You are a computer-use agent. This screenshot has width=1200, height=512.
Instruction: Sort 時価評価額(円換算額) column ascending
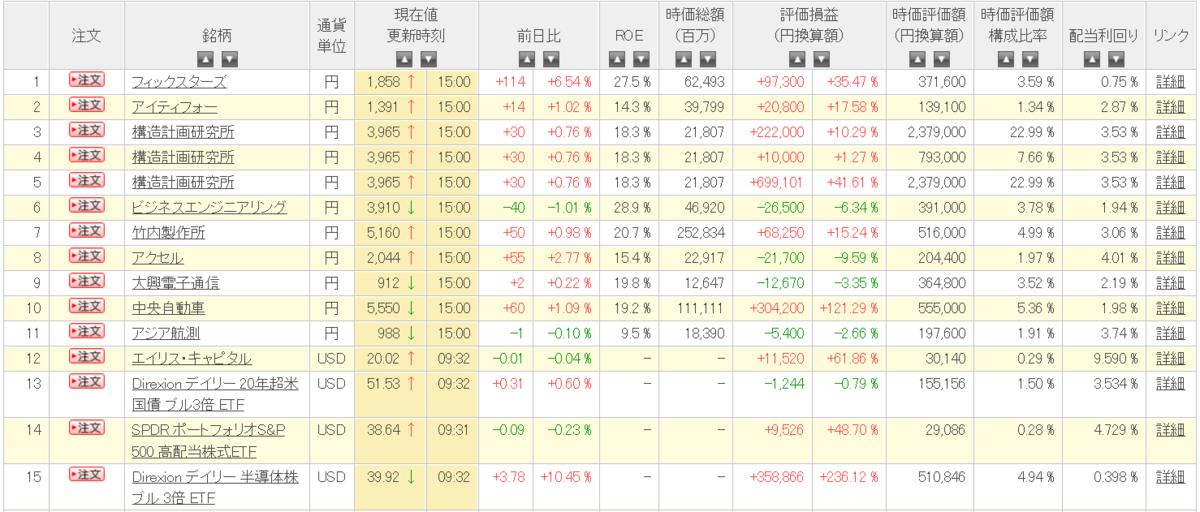coord(915,59)
